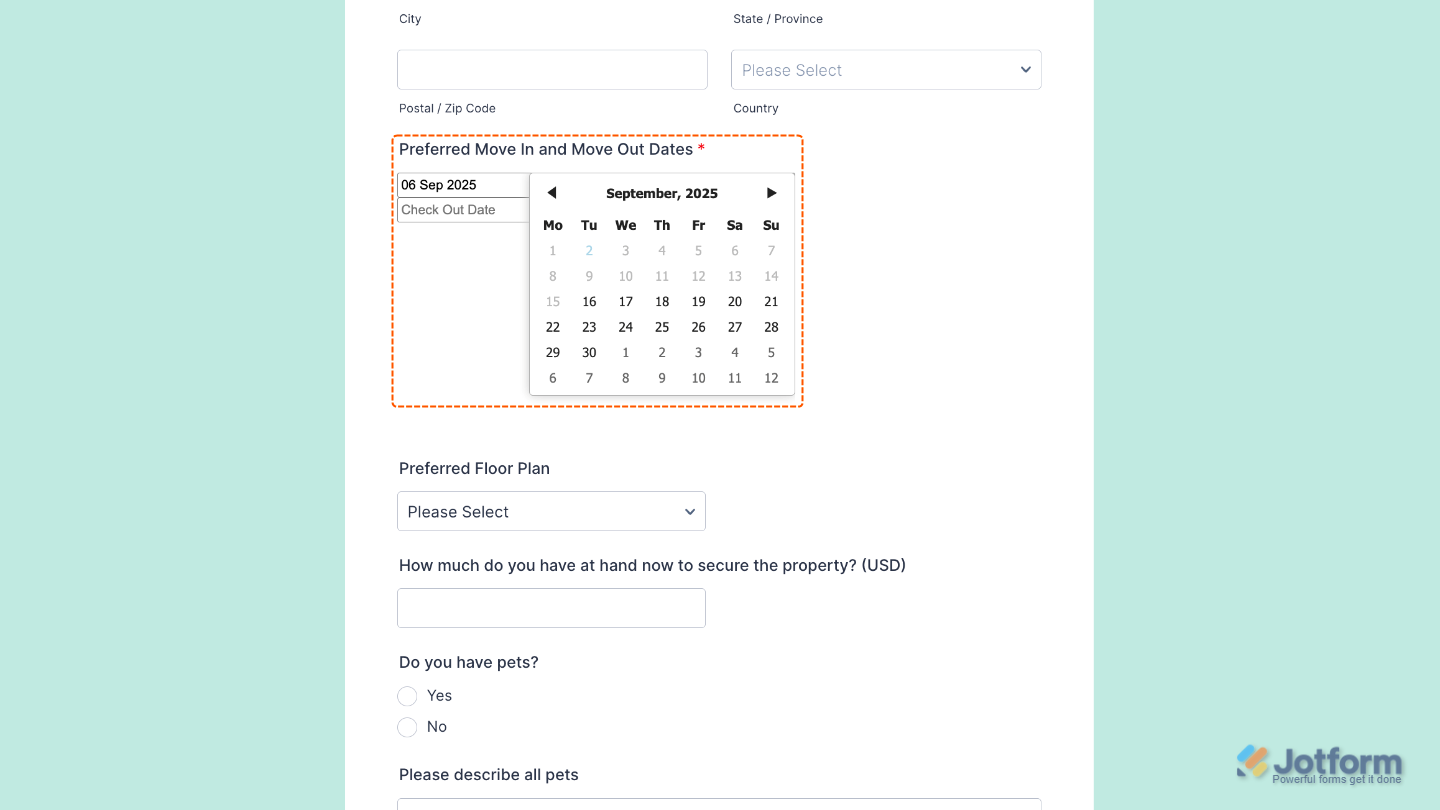
Task: Click the City text input
Action: click(552, 70)
